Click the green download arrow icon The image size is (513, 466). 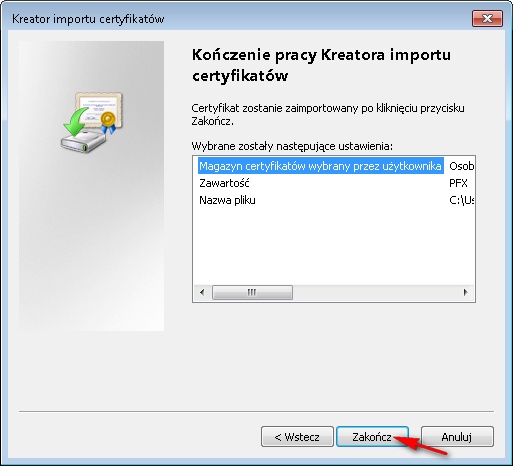click(75, 122)
